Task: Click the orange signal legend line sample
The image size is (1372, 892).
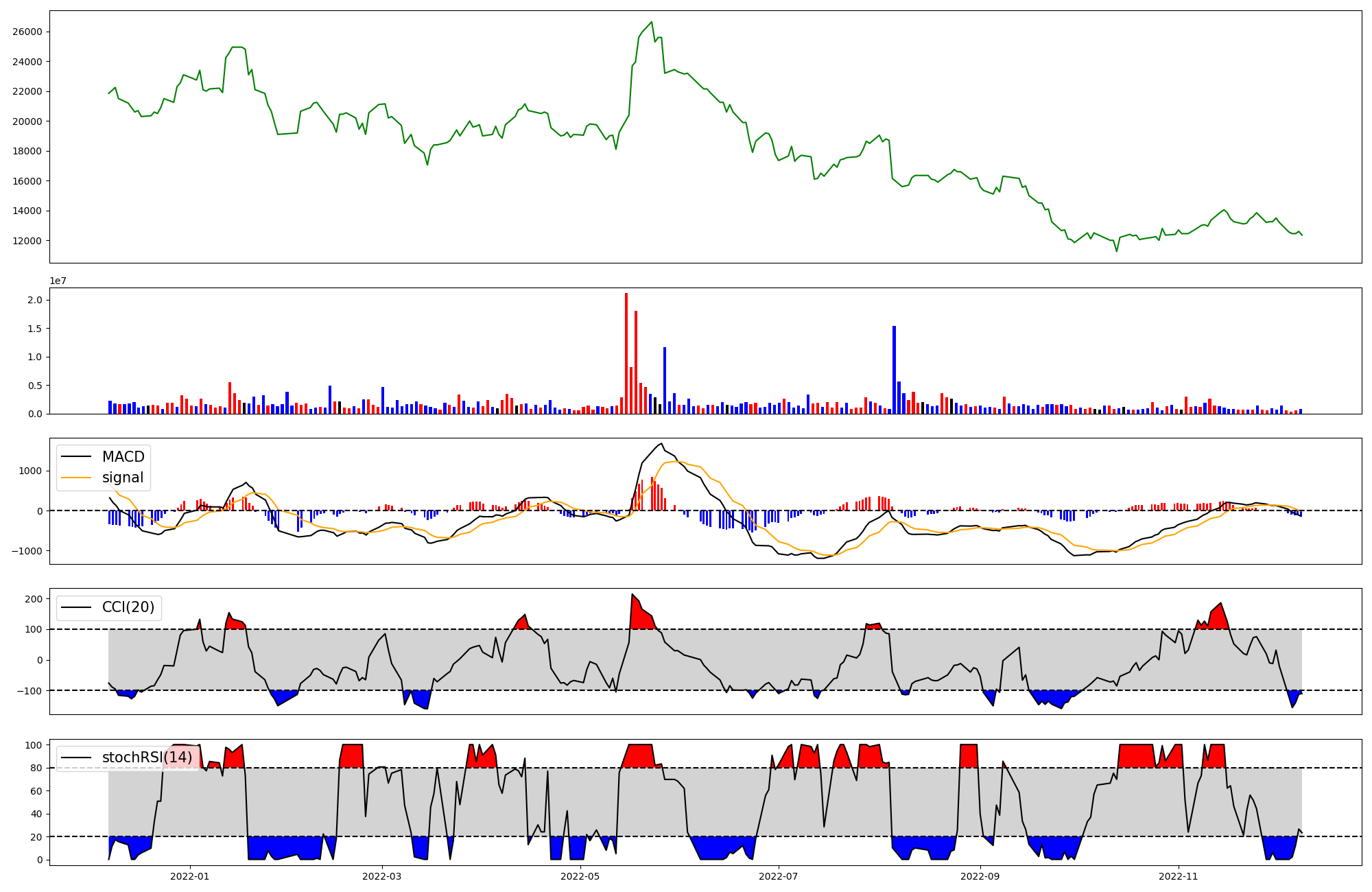Action: tap(76, 478)
